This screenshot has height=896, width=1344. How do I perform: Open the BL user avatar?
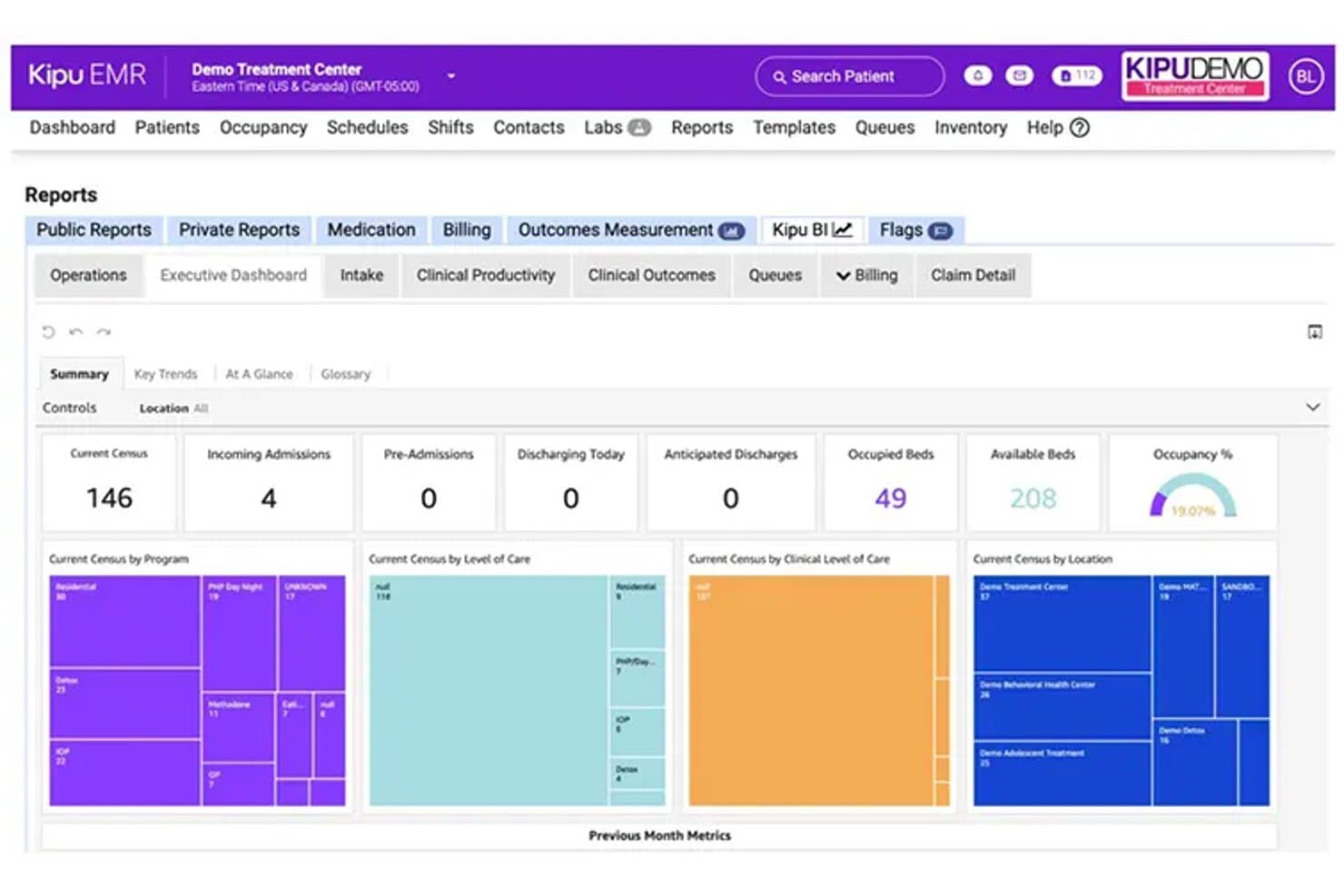tap(1305, 77)
